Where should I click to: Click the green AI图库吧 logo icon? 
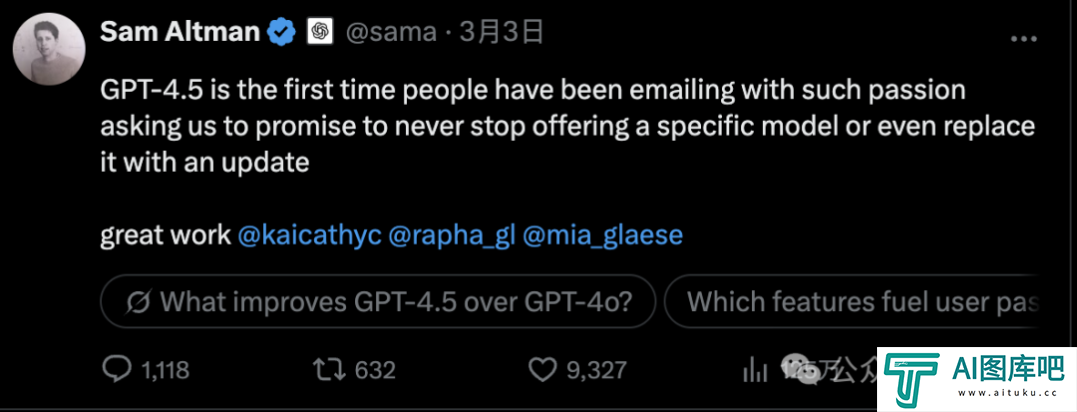tap(911, 380)
